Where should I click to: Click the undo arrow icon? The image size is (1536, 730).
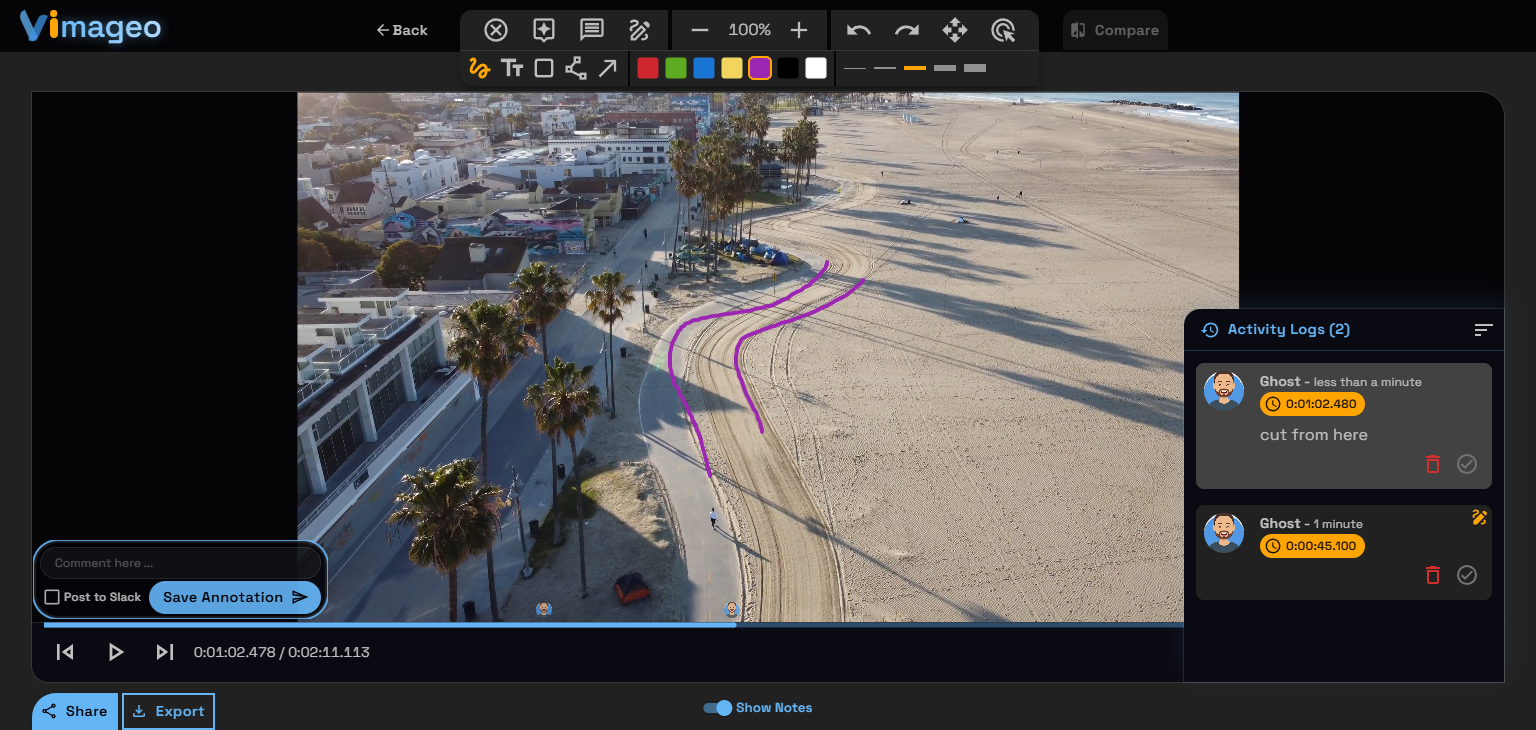tap(858, 30)
